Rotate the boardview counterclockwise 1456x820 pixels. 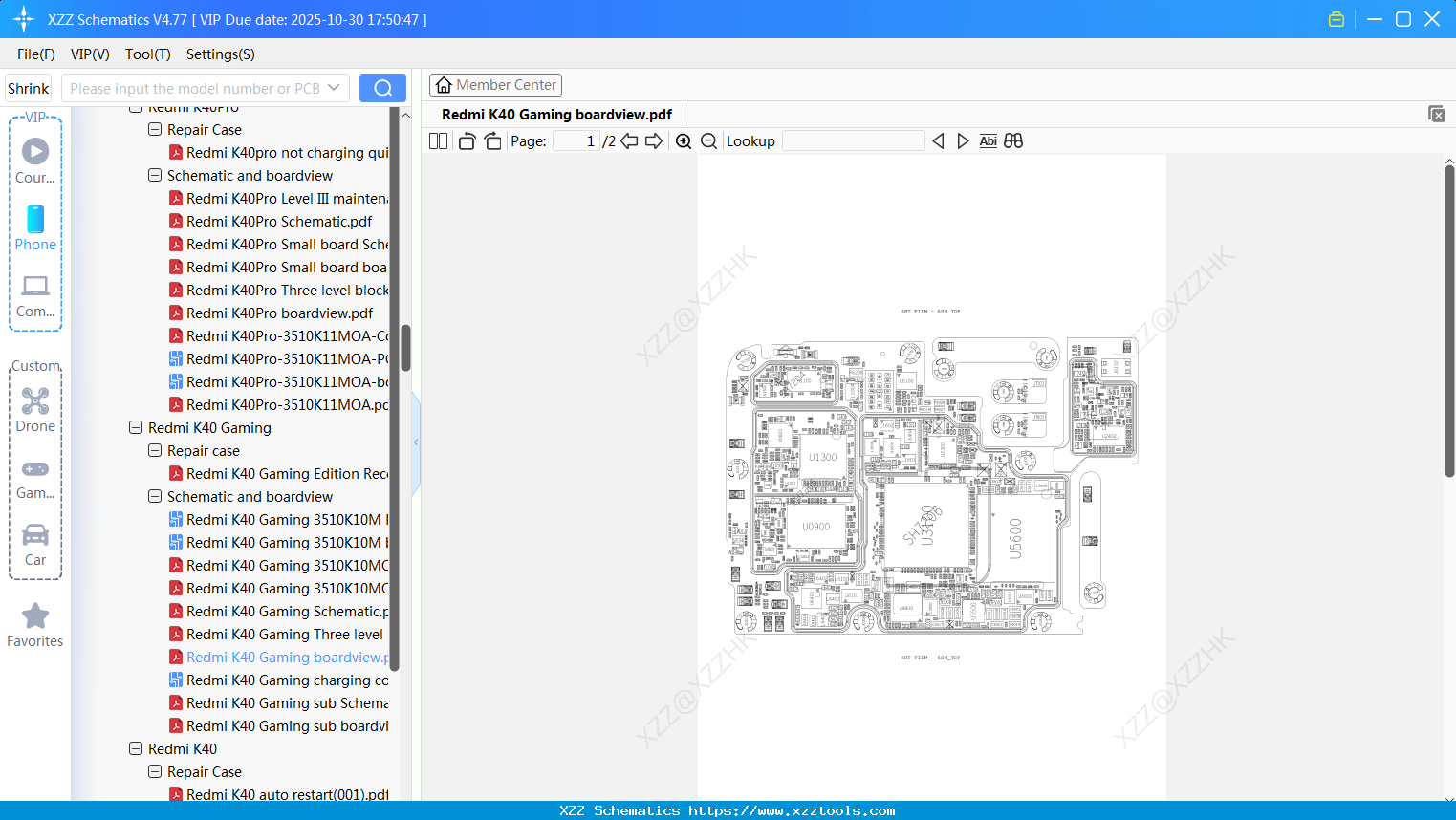466,140
